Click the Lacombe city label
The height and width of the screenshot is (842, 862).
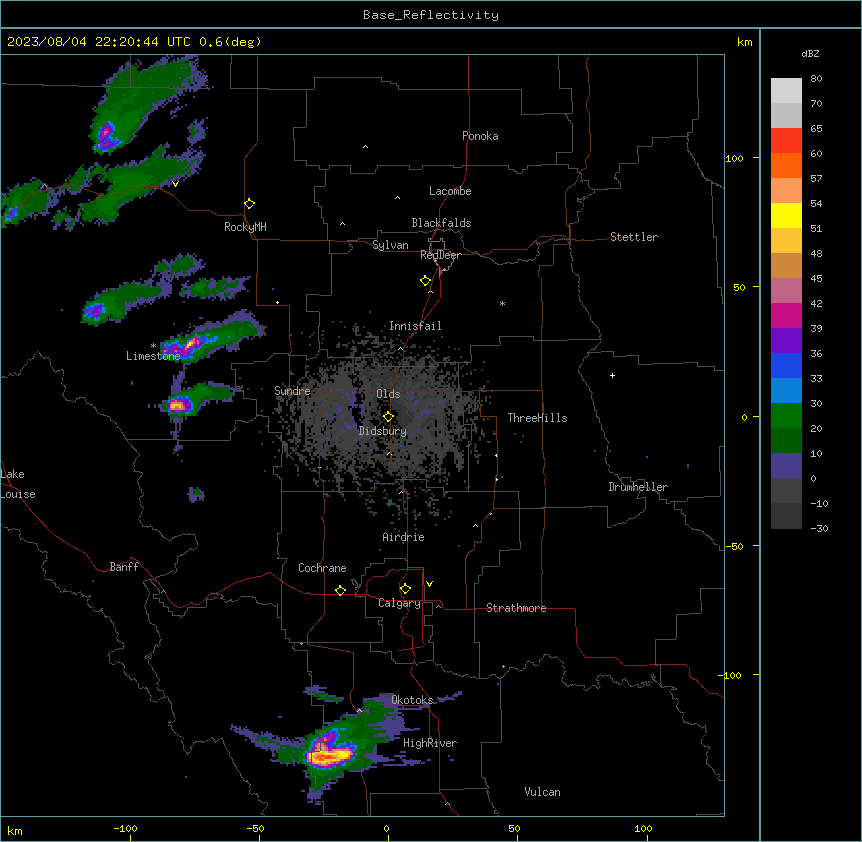[450, 191]
